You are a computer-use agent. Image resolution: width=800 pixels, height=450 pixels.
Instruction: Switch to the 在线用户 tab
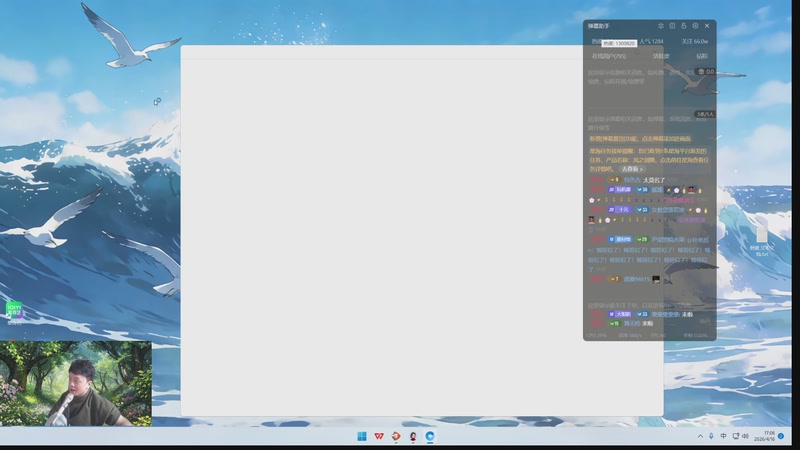pyautogui.click(x=609, y=56)
